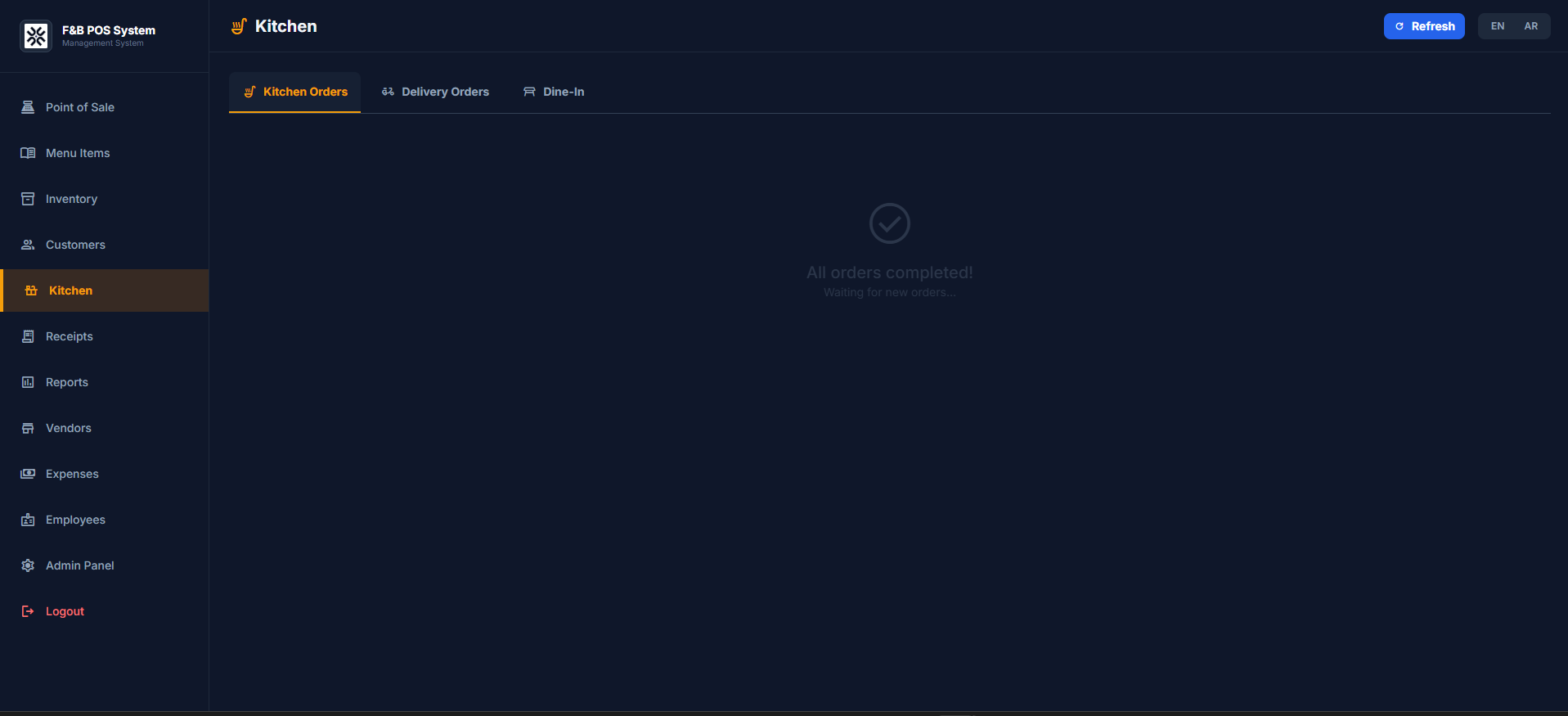Switch language to AR
The width and height of the screenshot is (1568, 716).
click(1531, 26)
